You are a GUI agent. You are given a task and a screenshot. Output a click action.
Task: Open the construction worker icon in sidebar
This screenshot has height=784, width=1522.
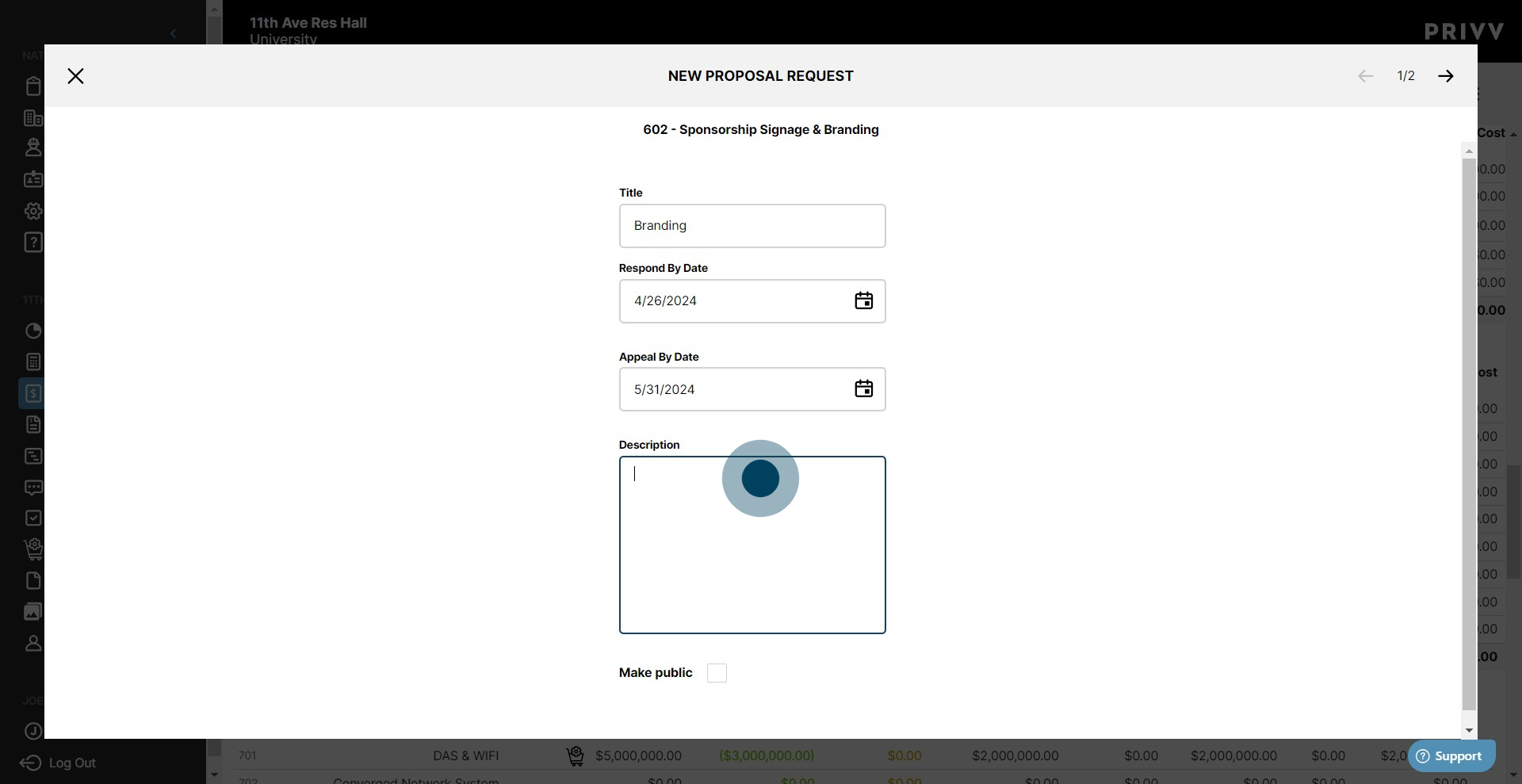[33, 147]
